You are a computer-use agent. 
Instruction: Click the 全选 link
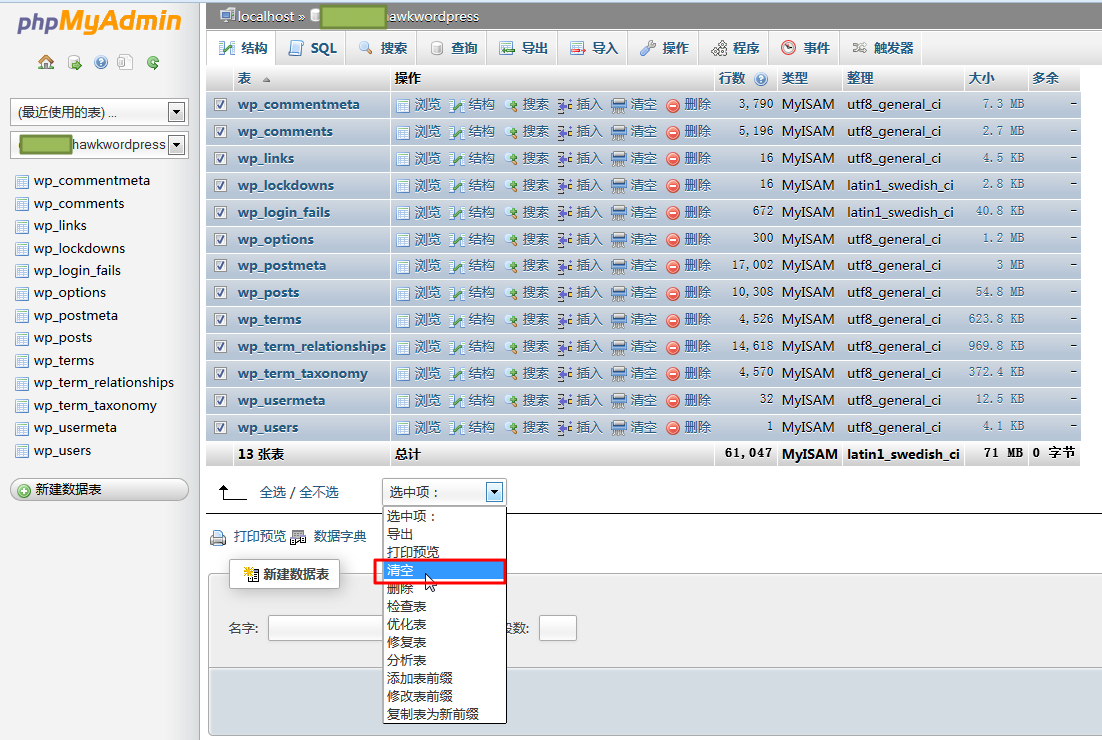point(273,493)
